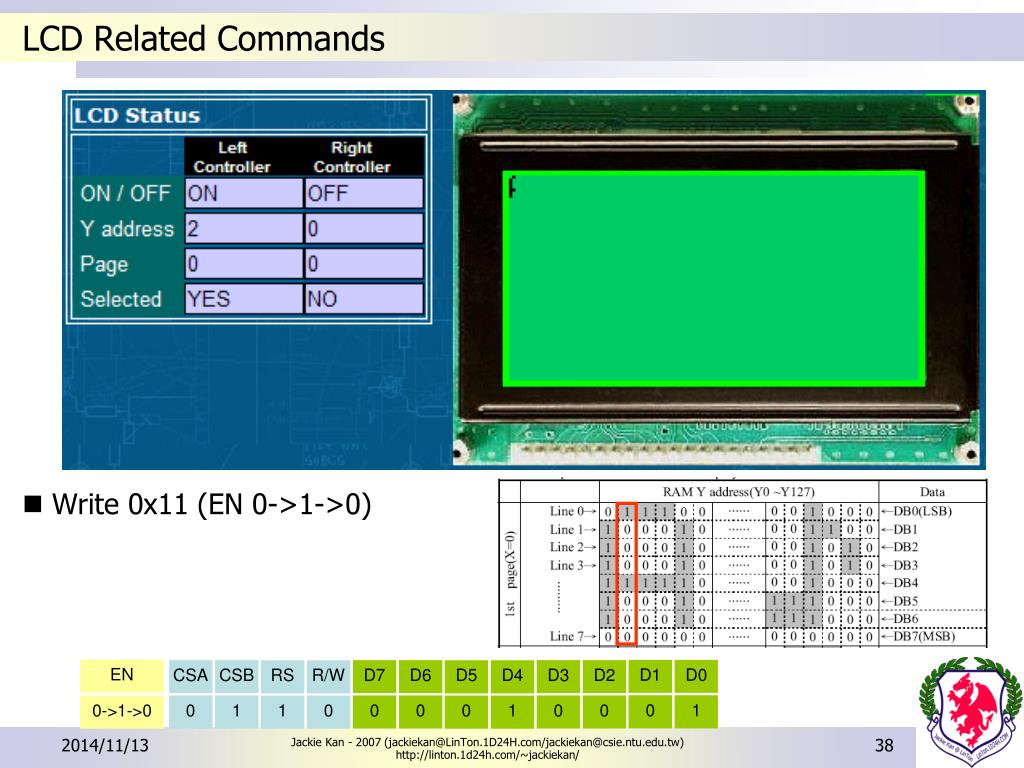Click the Selected NO field

pos(364,299)
